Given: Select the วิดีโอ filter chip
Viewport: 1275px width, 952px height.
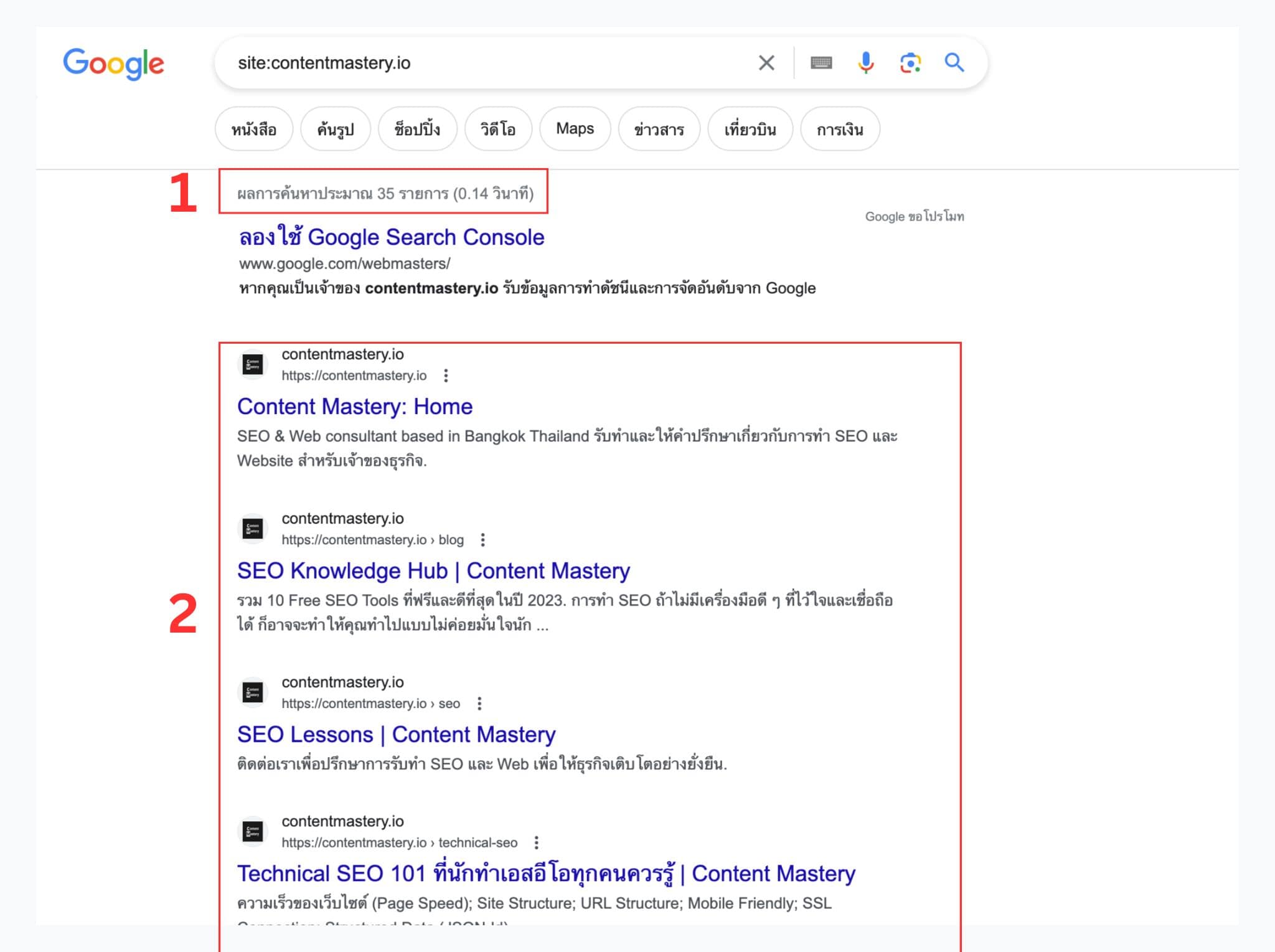Looking at the screenshot, I should [x=498, y=129].
